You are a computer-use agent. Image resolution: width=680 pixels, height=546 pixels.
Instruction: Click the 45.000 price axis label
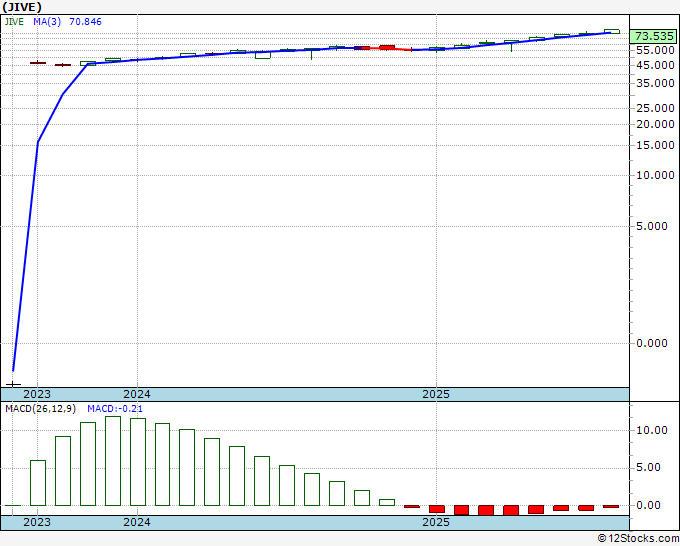[x=655, y=65]
